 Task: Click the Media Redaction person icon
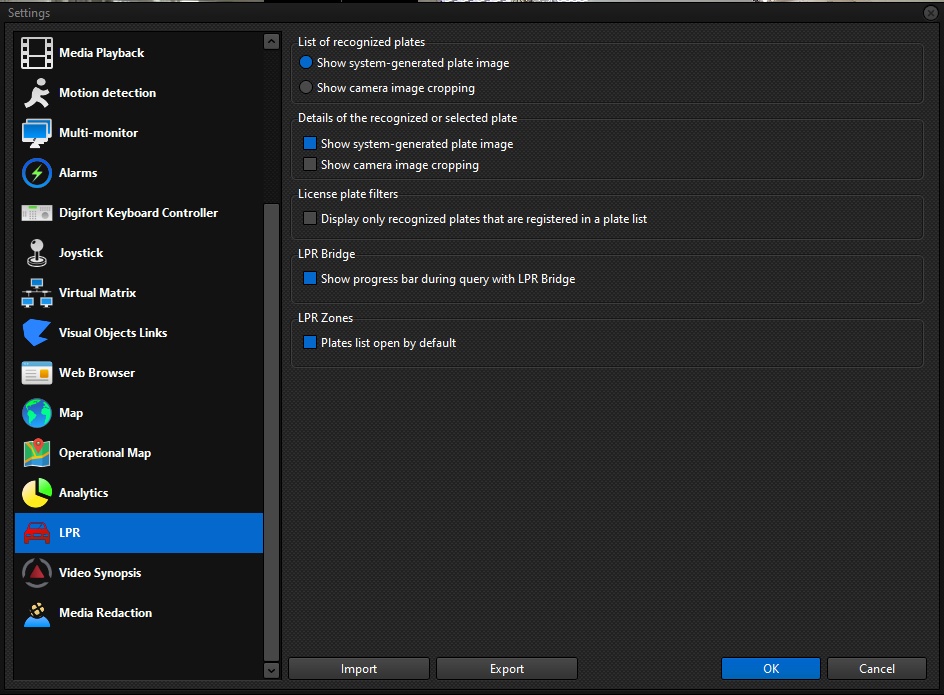coord(37,613)
